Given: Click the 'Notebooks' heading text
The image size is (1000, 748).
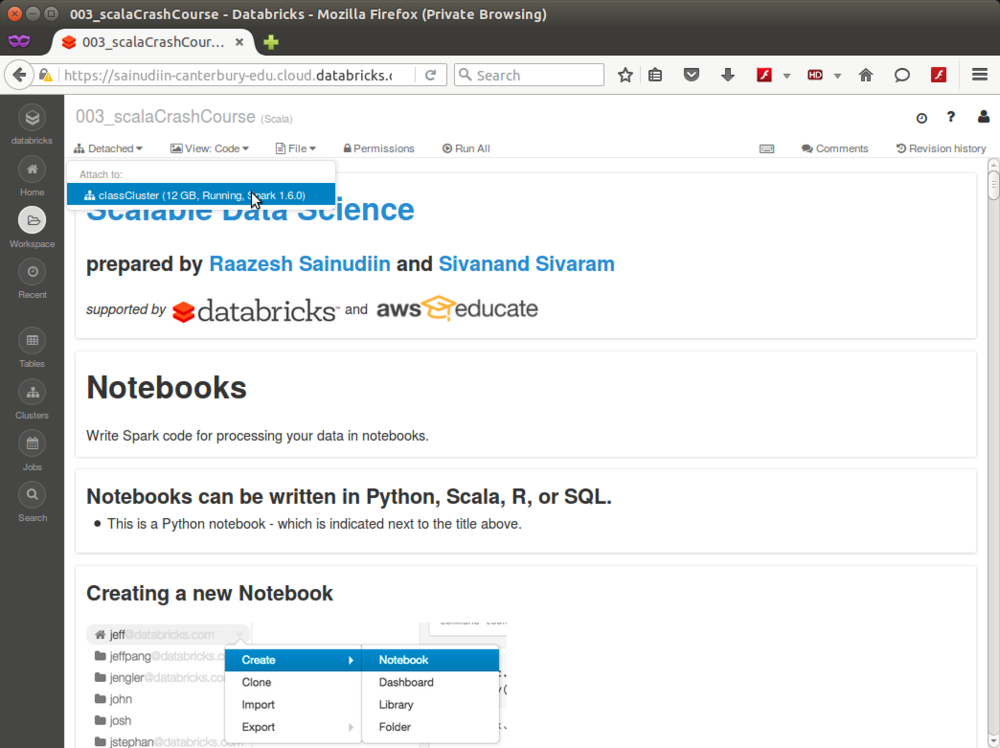Looking at the screenshot, I should click(x=166, y=388).
